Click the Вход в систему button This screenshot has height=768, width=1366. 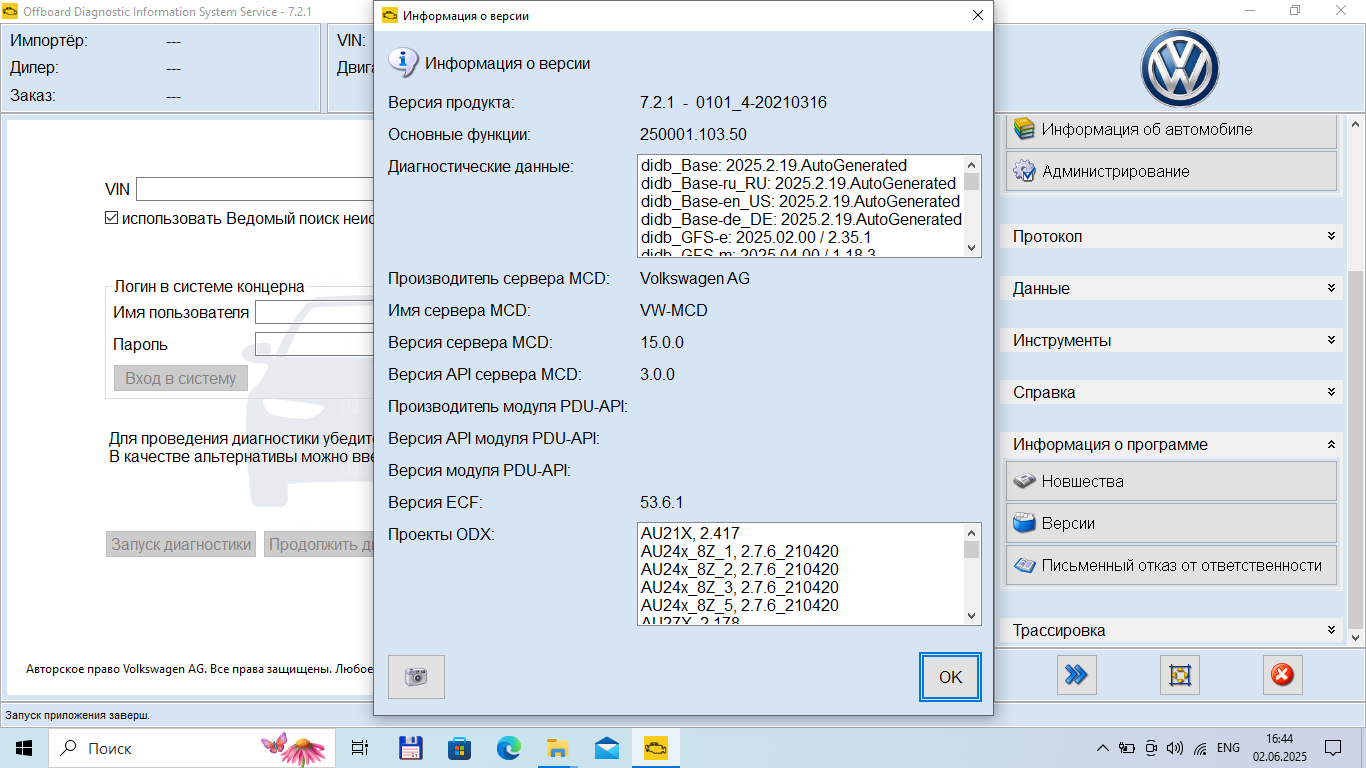pyautogui.click(x=181, y=378)
